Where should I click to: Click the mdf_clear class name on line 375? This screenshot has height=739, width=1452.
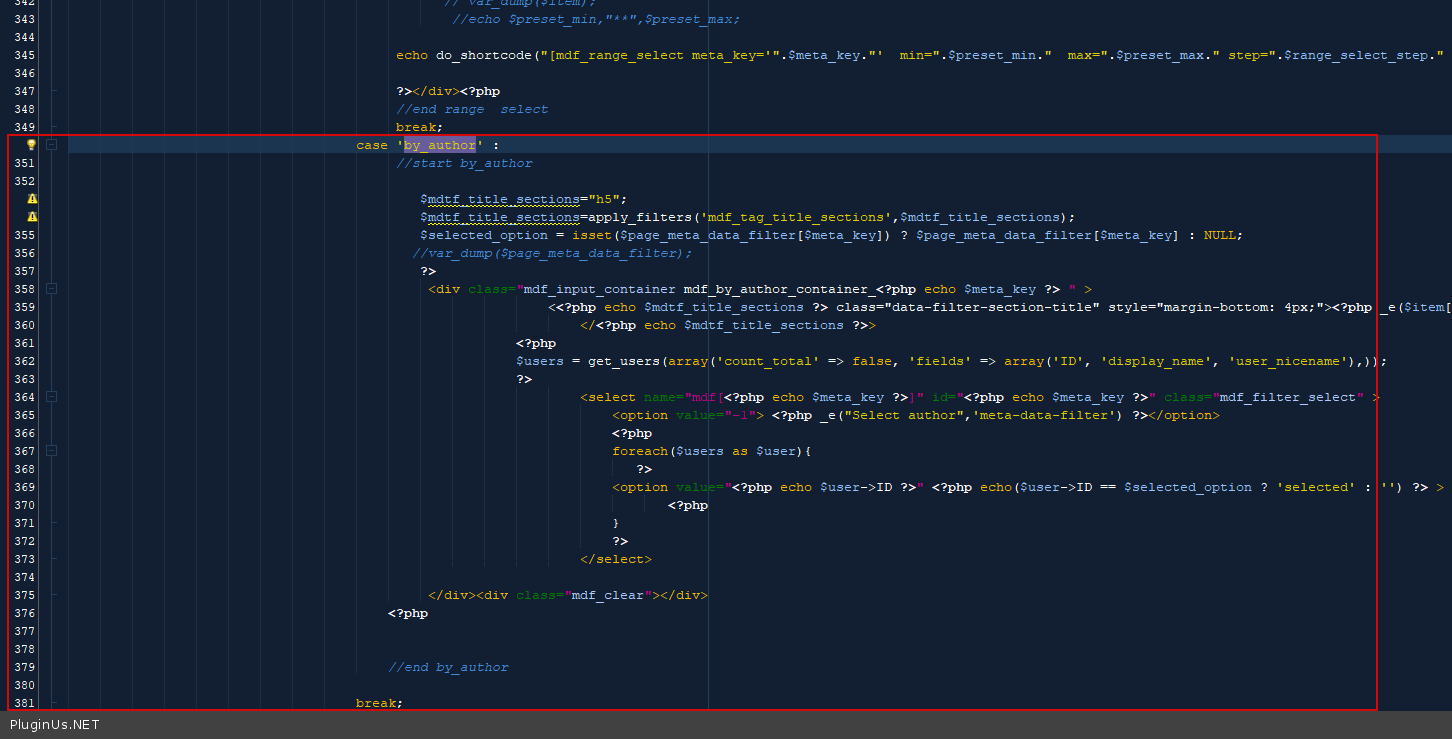point(607,595)
